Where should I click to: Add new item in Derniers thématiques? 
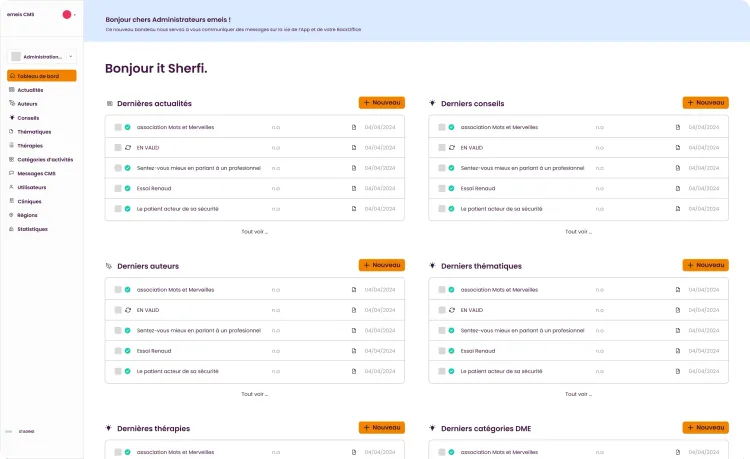coord(706,265)
